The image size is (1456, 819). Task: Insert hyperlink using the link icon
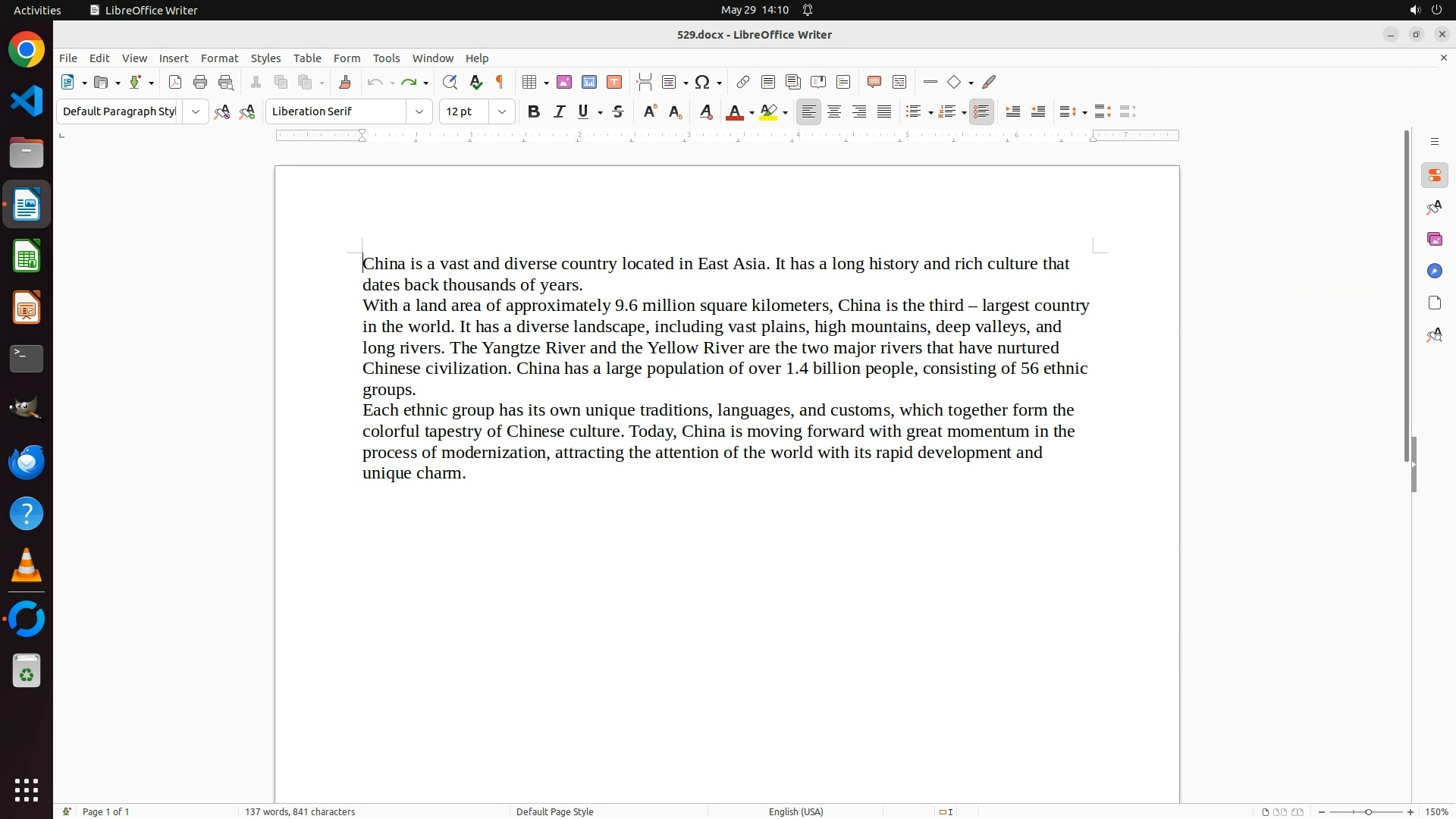tap(743, 82)
